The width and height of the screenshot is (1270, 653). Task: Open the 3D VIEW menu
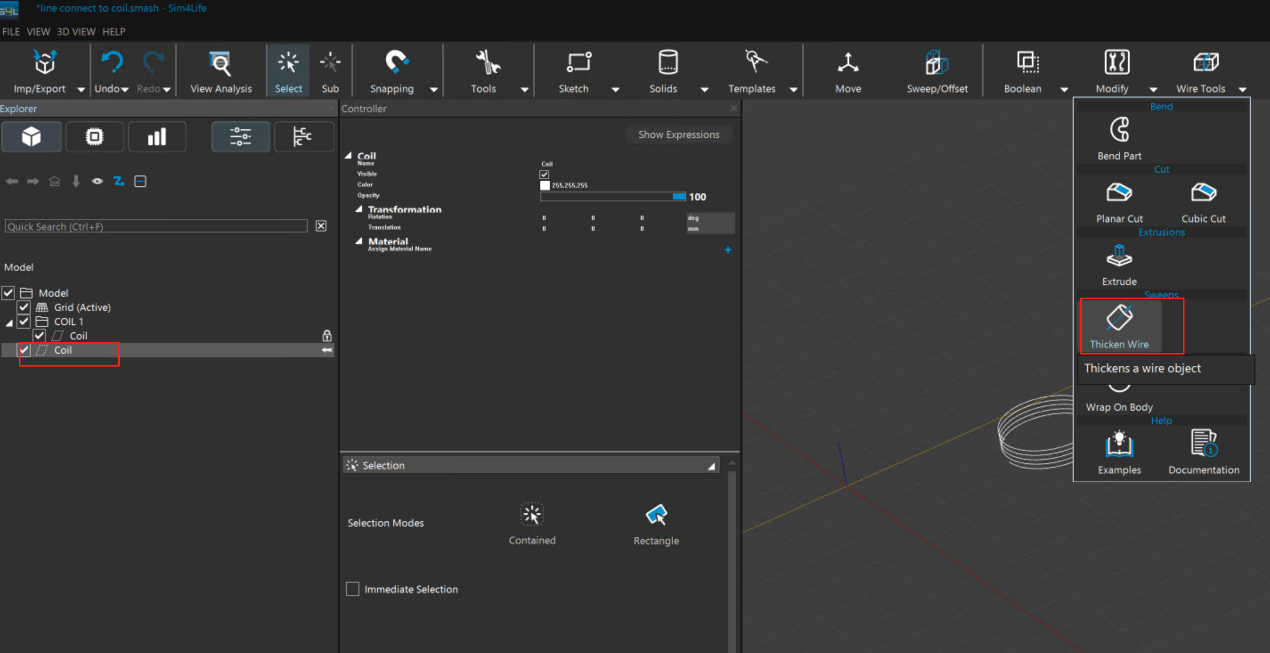tap(76, 32)
